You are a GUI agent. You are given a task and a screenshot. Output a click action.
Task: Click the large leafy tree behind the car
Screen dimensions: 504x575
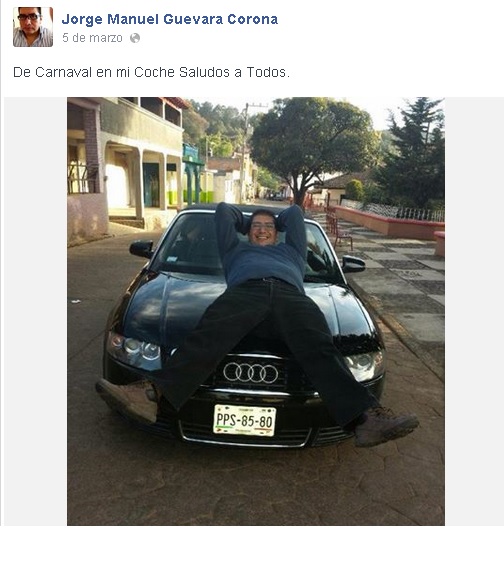pos(313,145)
